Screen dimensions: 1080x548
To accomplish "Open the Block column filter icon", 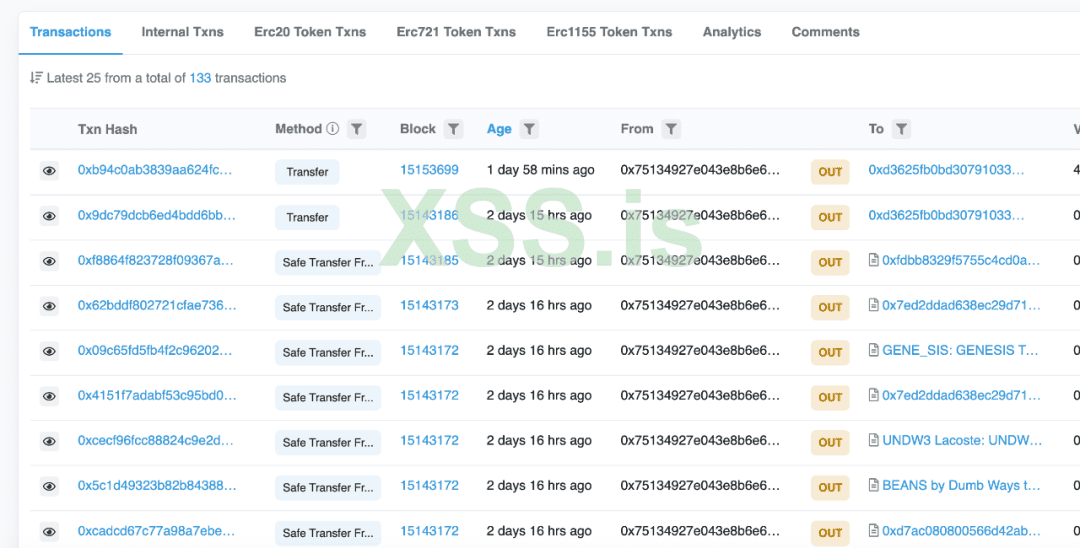I will coord(453,129).
